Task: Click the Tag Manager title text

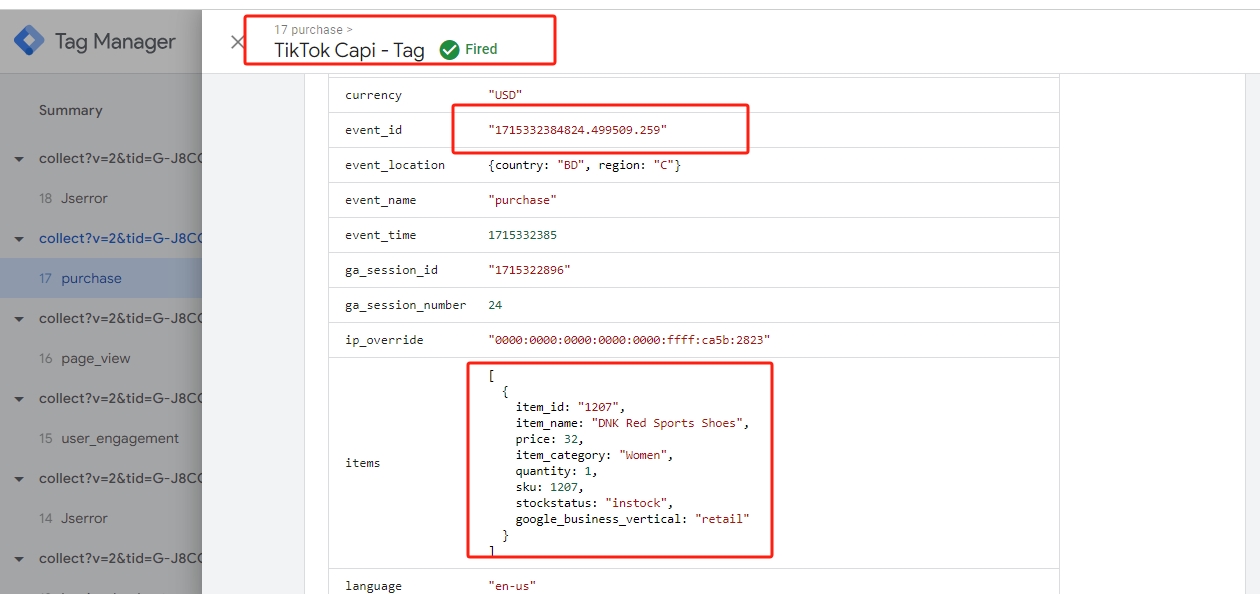Action: click(x=115, y=42)
